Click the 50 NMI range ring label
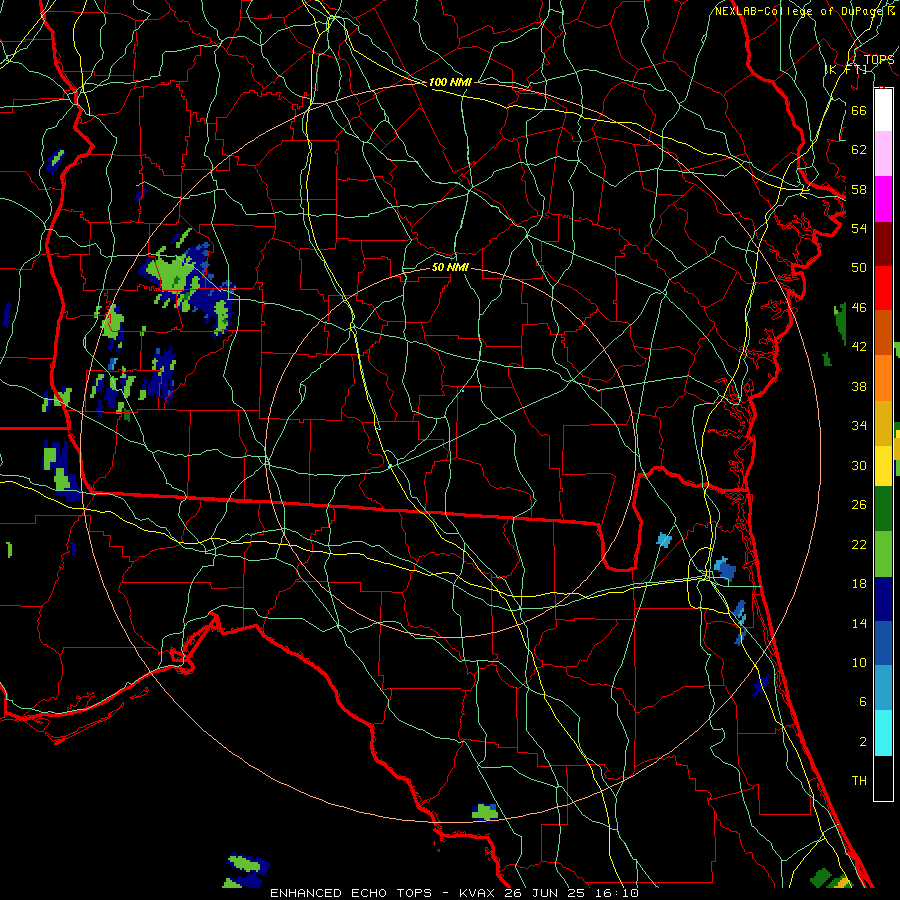 (x=450, y=267)
